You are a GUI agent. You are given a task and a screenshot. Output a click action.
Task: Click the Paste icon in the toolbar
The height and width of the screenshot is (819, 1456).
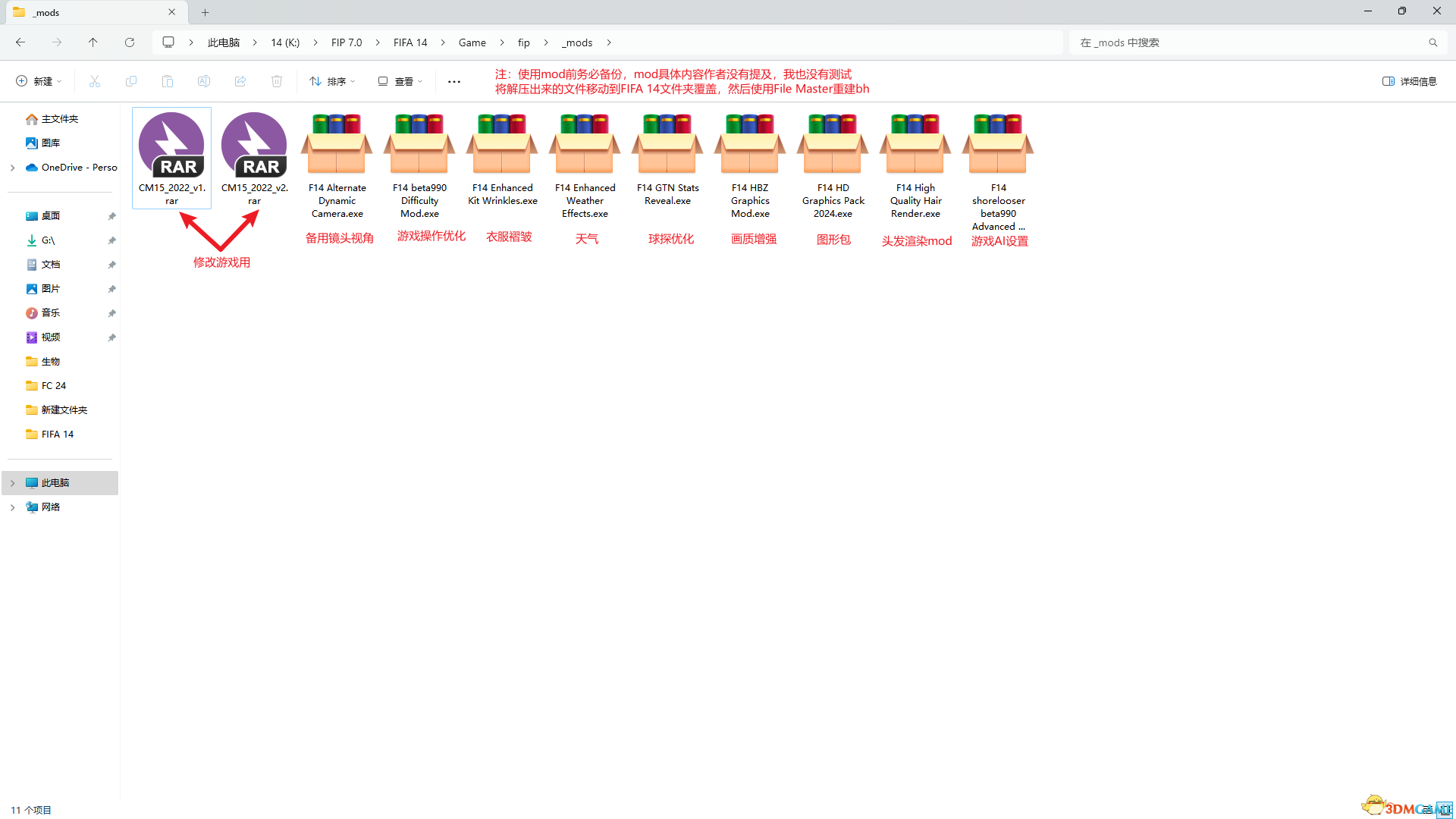(x=167, y=81)
